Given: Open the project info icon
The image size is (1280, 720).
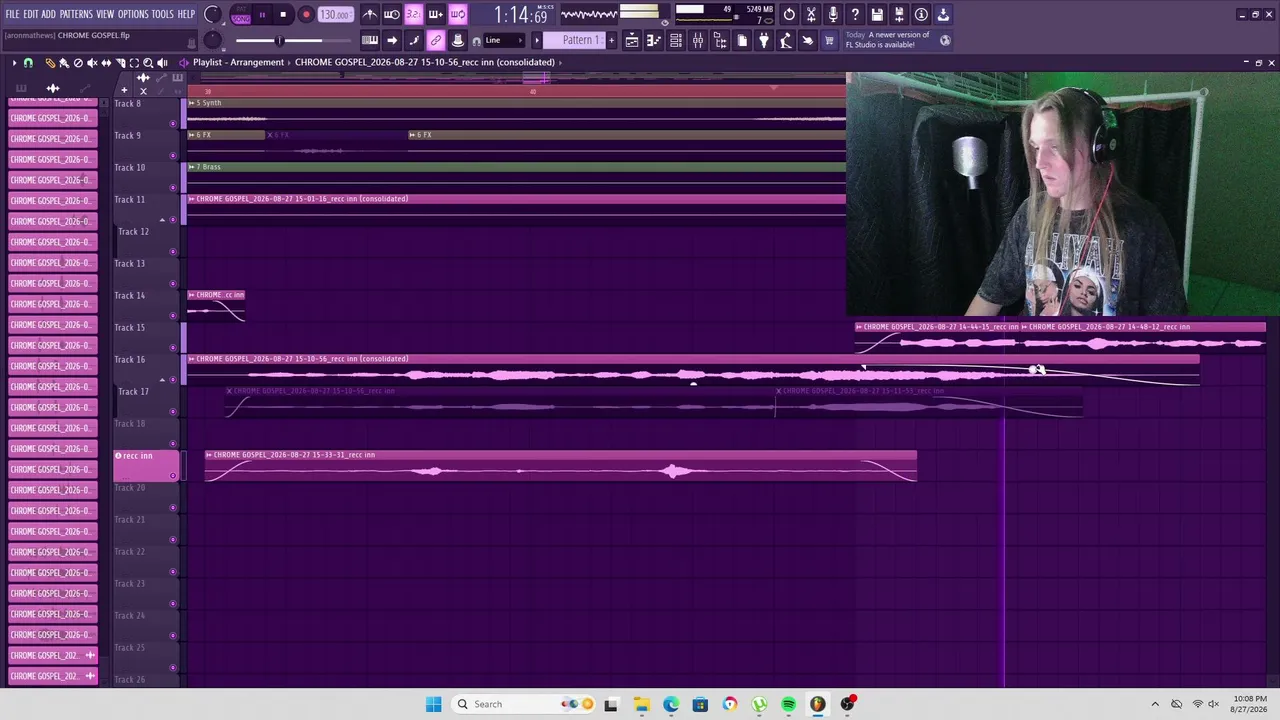Looking at the screenshot, I should coord(921,14).
